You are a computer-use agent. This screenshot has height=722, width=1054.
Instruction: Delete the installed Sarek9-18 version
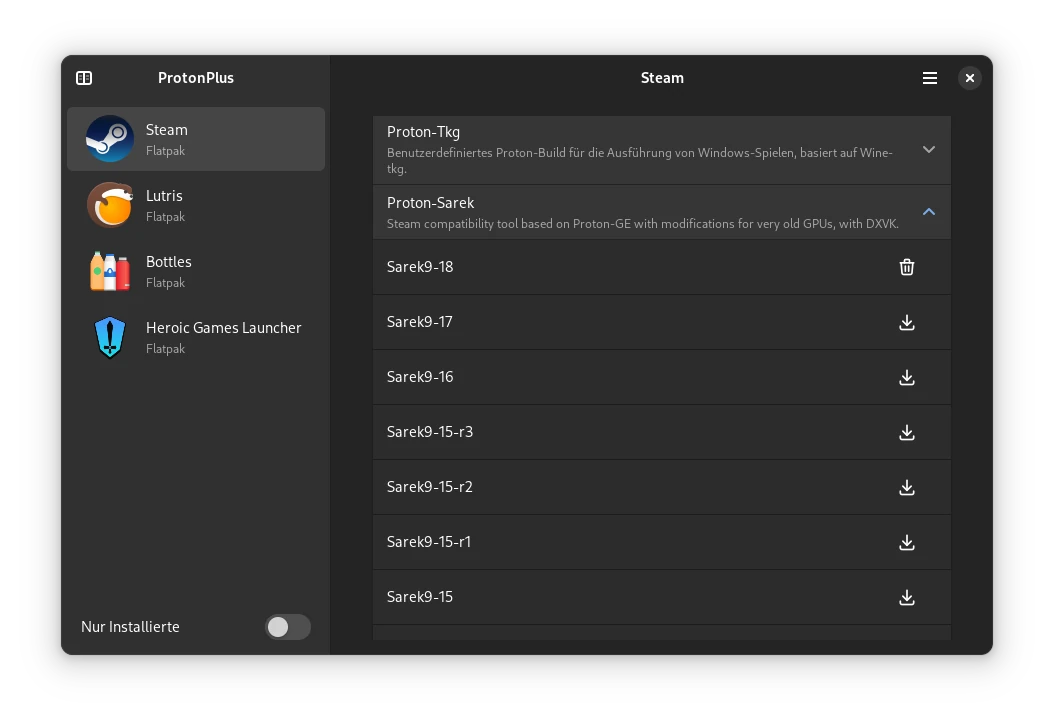point(906,267)
